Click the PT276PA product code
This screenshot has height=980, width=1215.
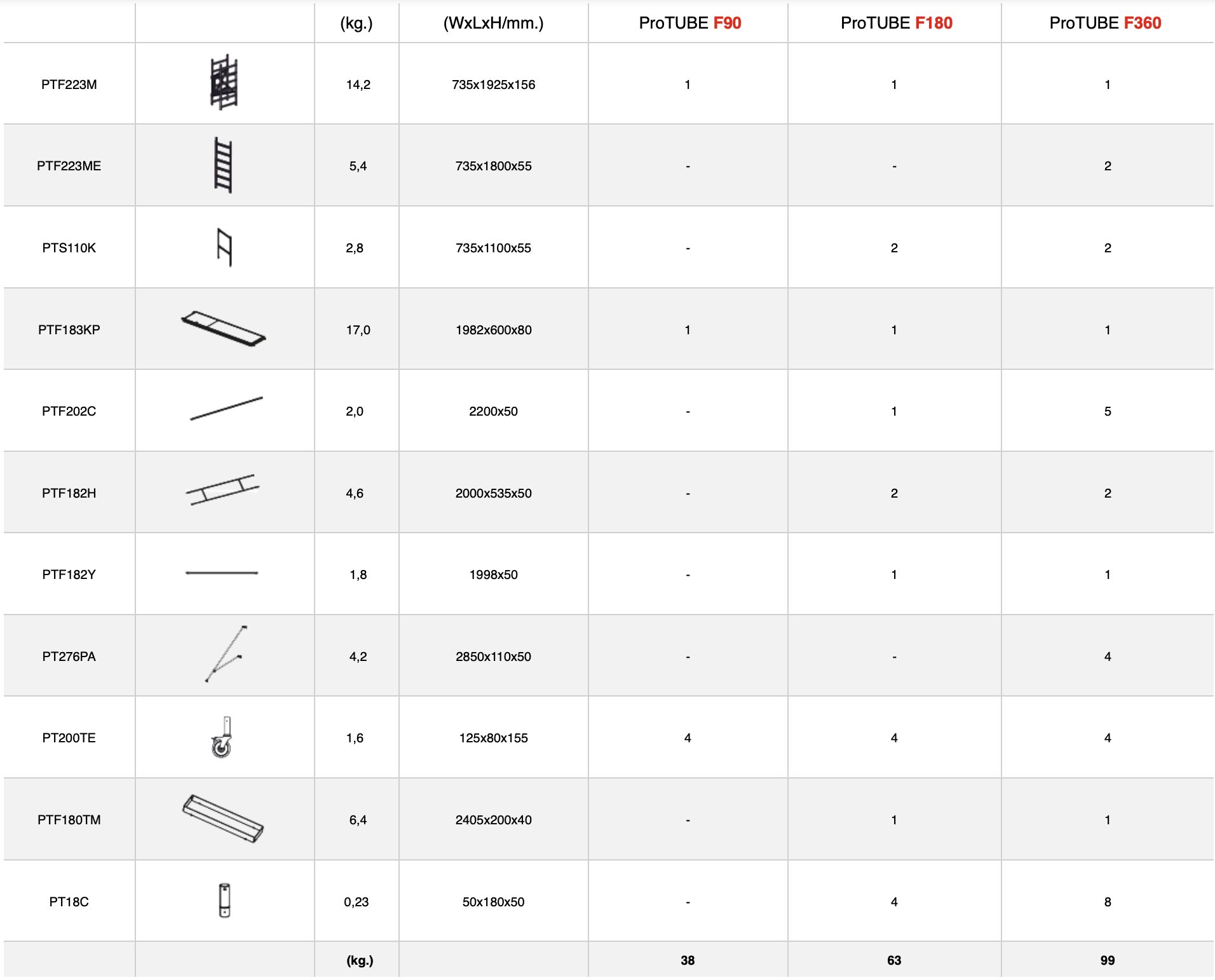pyautogui.click(x=69, y=657)
